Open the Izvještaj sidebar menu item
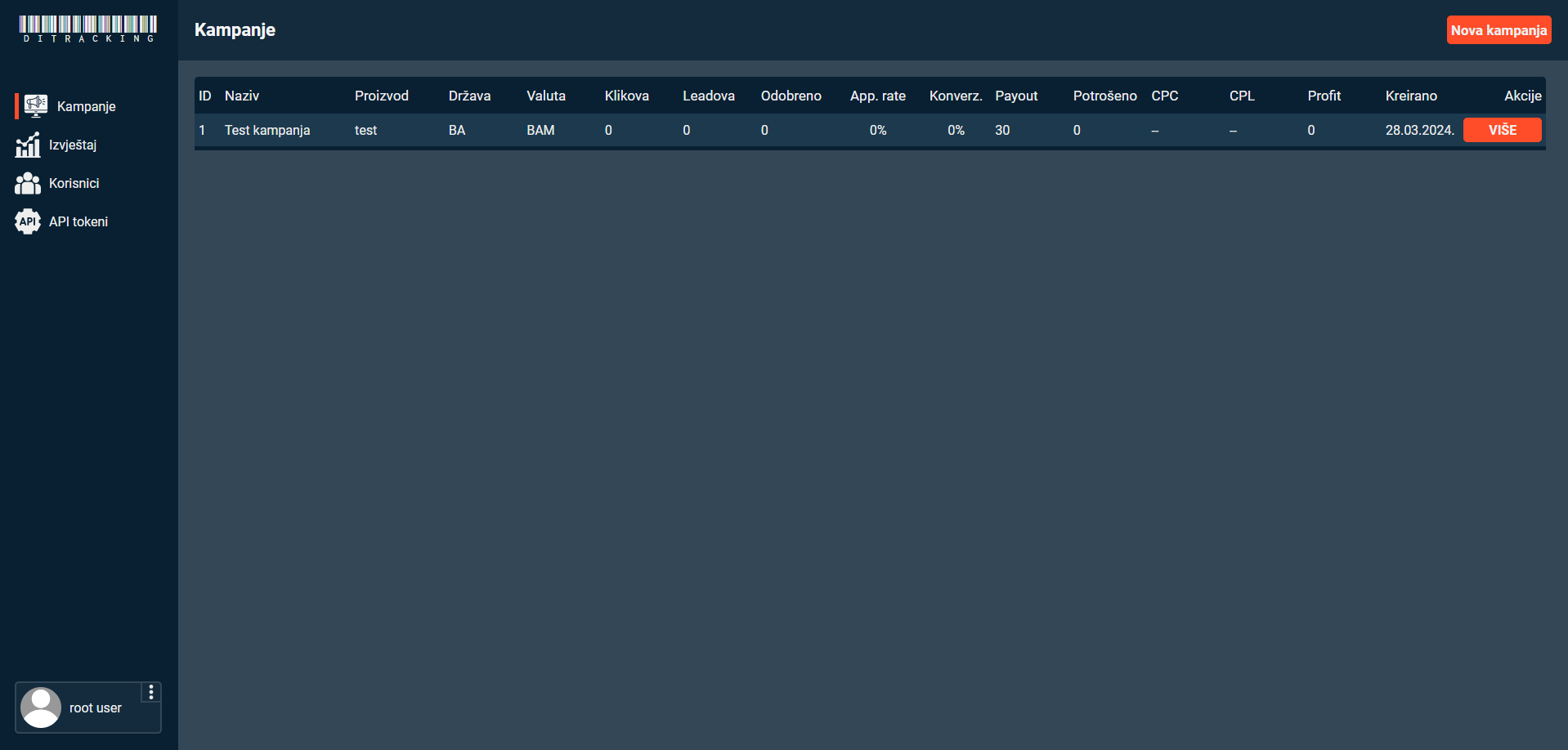 pyautogui.click(x=89, y=145)
